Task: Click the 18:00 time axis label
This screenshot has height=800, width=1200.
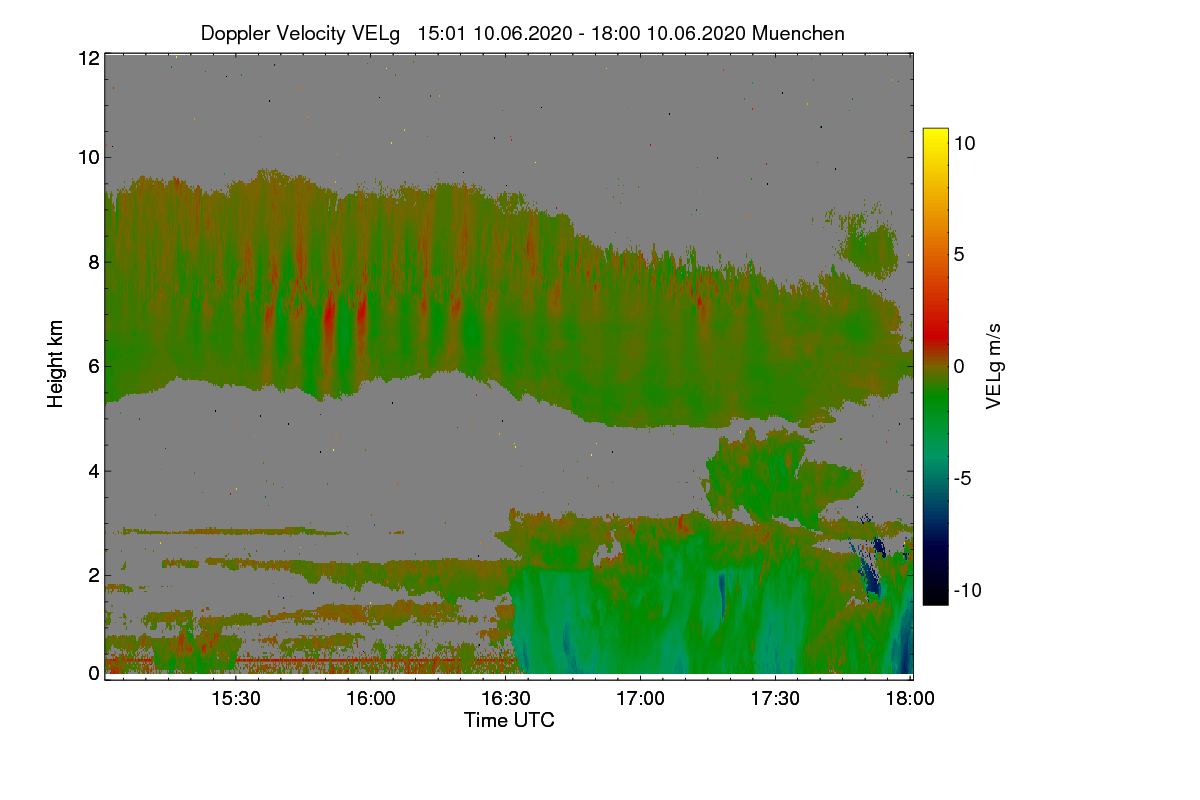Action: click(x=910, y=699)
